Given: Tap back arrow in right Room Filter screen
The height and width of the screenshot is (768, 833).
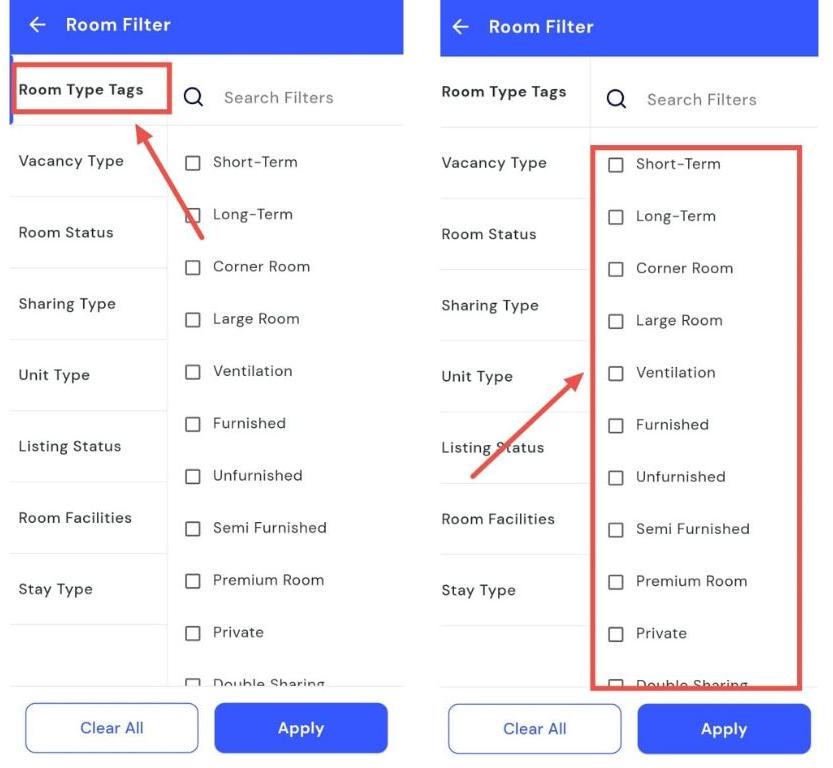Looking at the screenshot, I should click(x=460, y=27).
